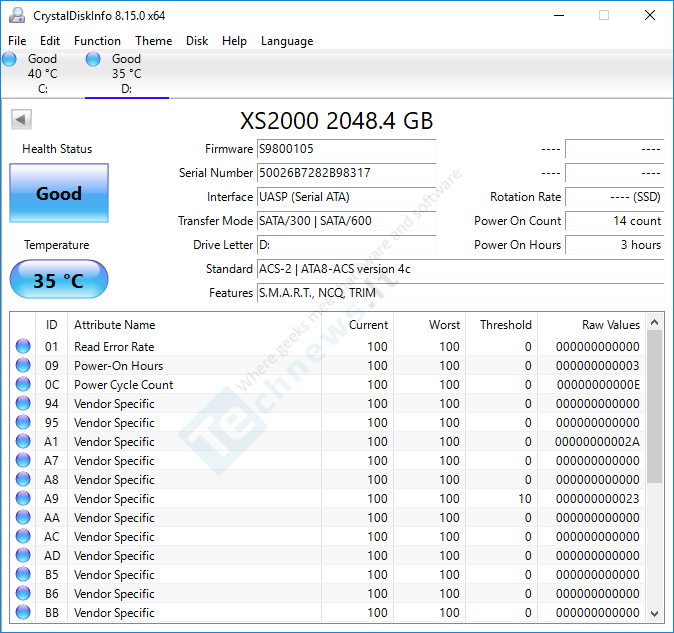Click status orb of Power Cycle Count row
Viewport: 674px width, 633px height.
[x=23, y=384]
